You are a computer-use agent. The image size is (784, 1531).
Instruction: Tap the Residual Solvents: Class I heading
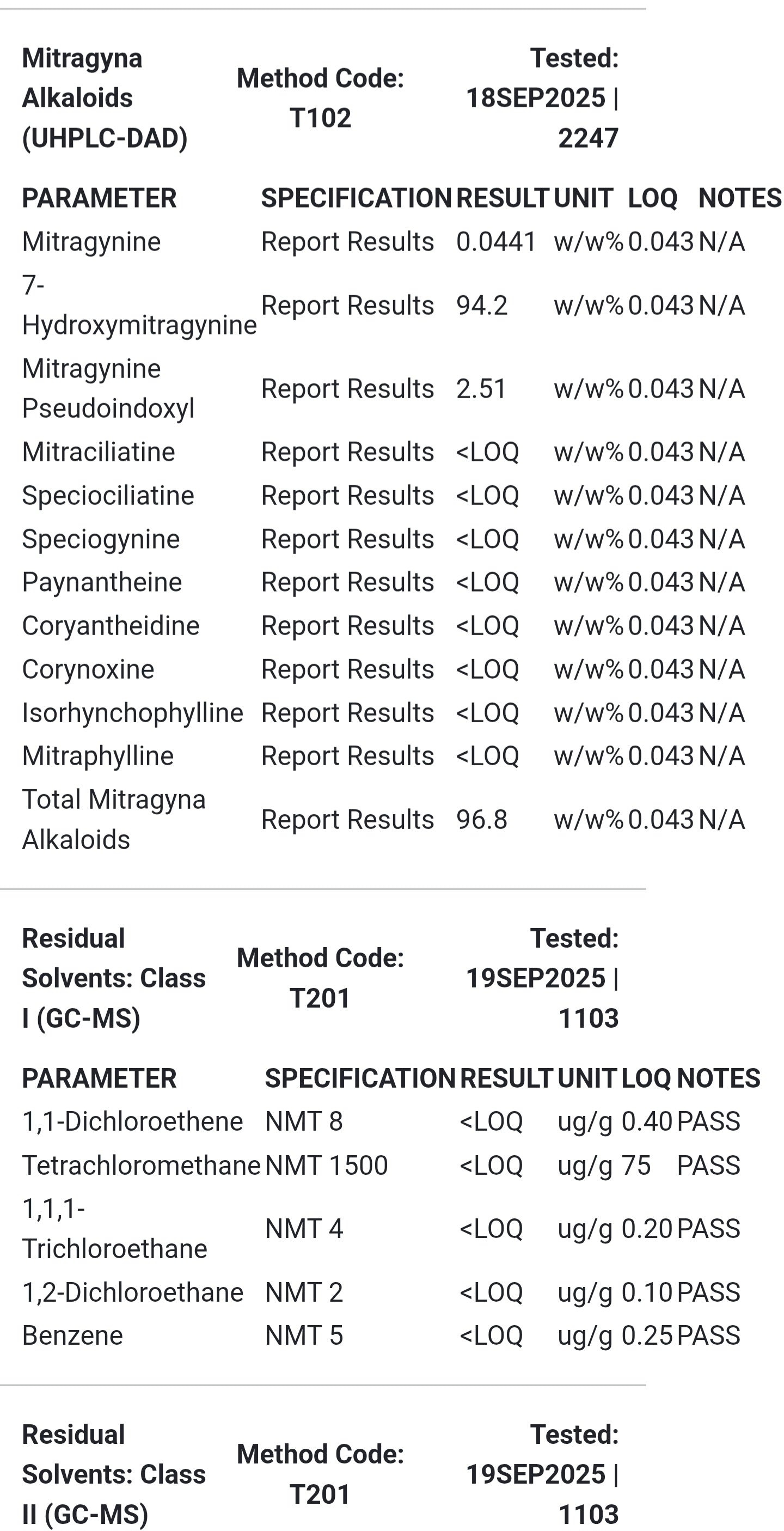pos(113,978)
